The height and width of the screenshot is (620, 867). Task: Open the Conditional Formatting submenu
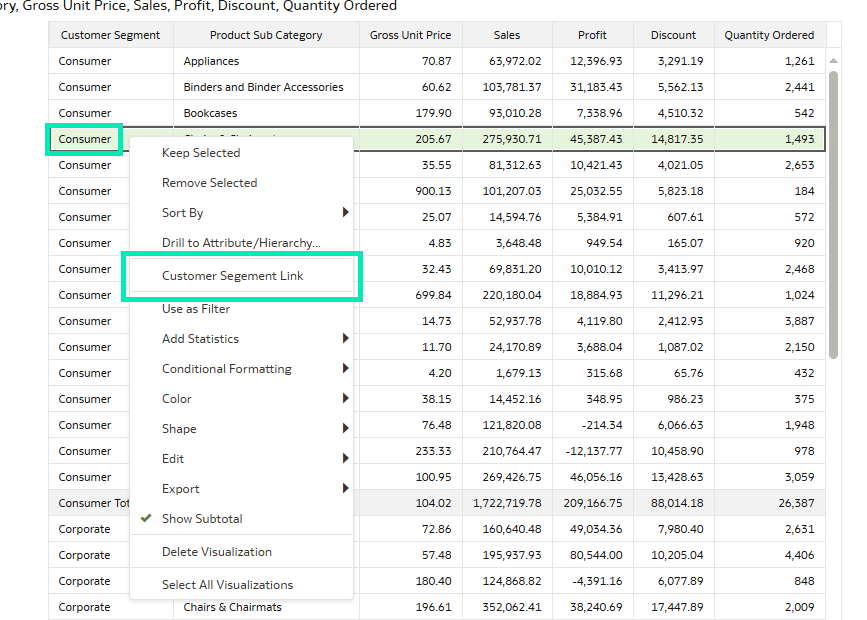[241, 369]
